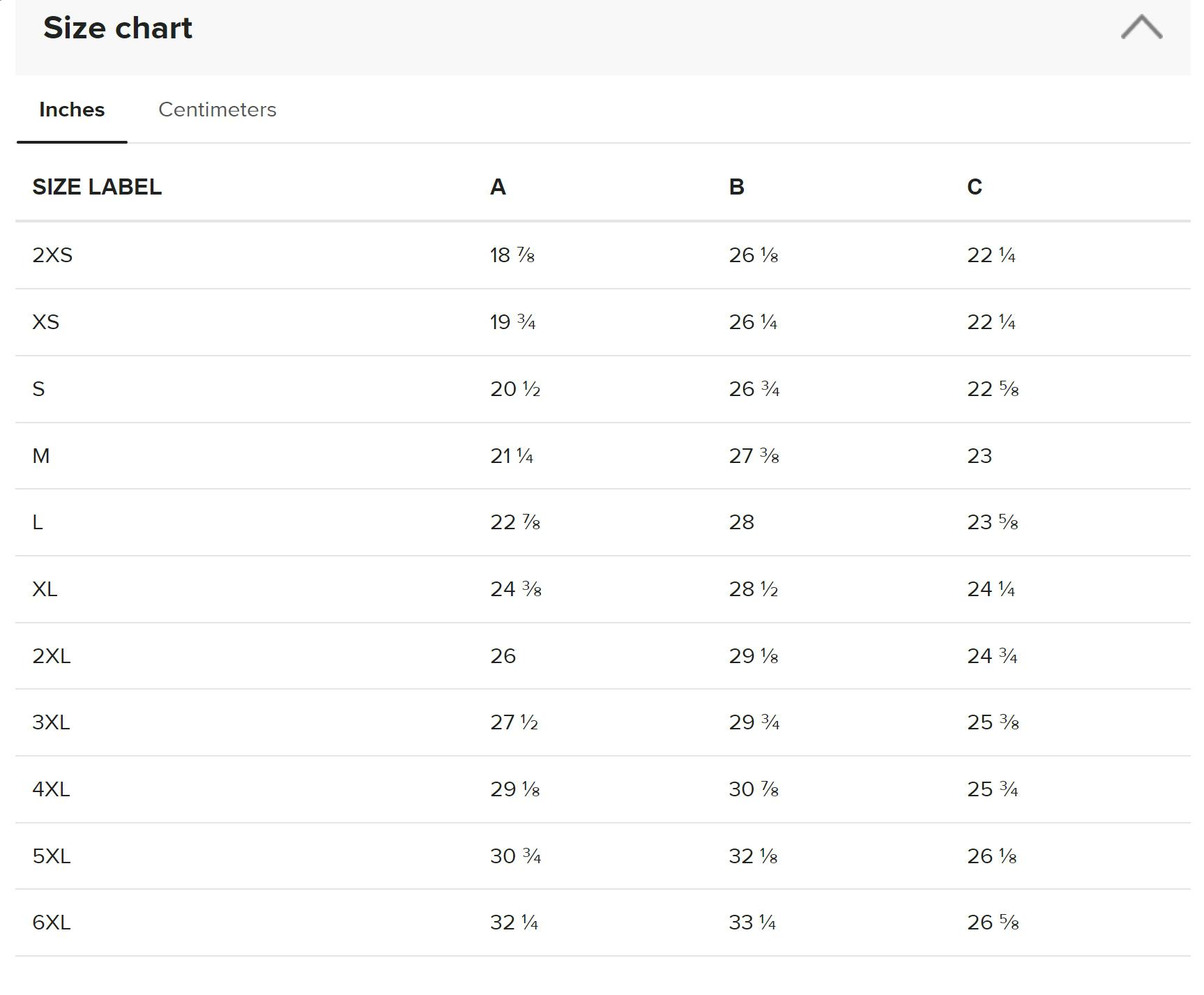Click the SIZE LABEL column header
The image size is (1204, 995).
[97, 187]
